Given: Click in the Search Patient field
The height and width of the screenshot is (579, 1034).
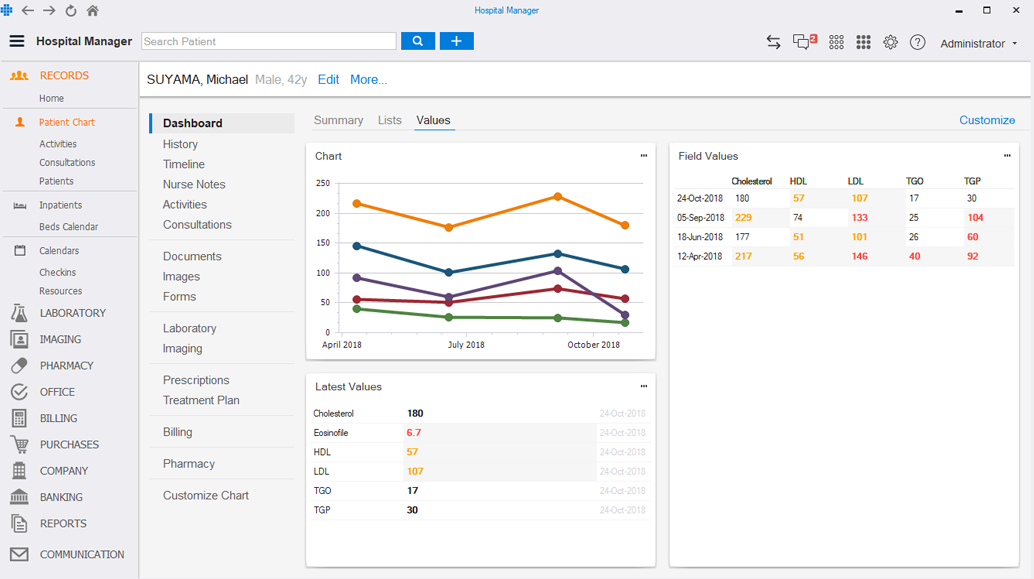Looking at the screenshot, I should click(268, 41).
